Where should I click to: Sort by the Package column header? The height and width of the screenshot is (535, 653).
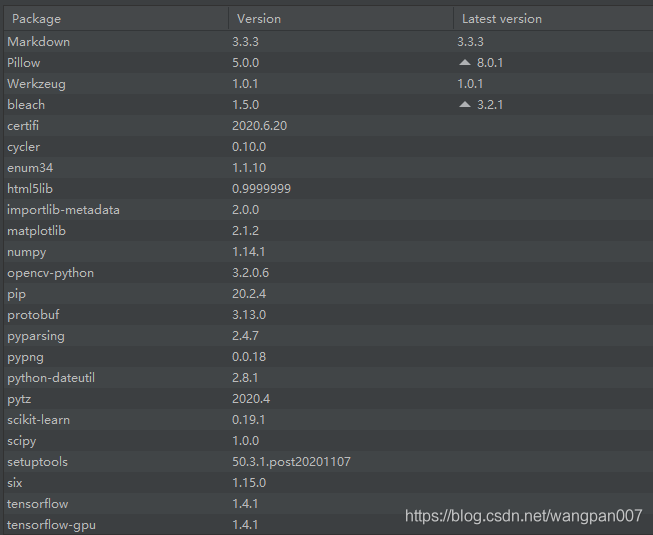coord(36,19)
